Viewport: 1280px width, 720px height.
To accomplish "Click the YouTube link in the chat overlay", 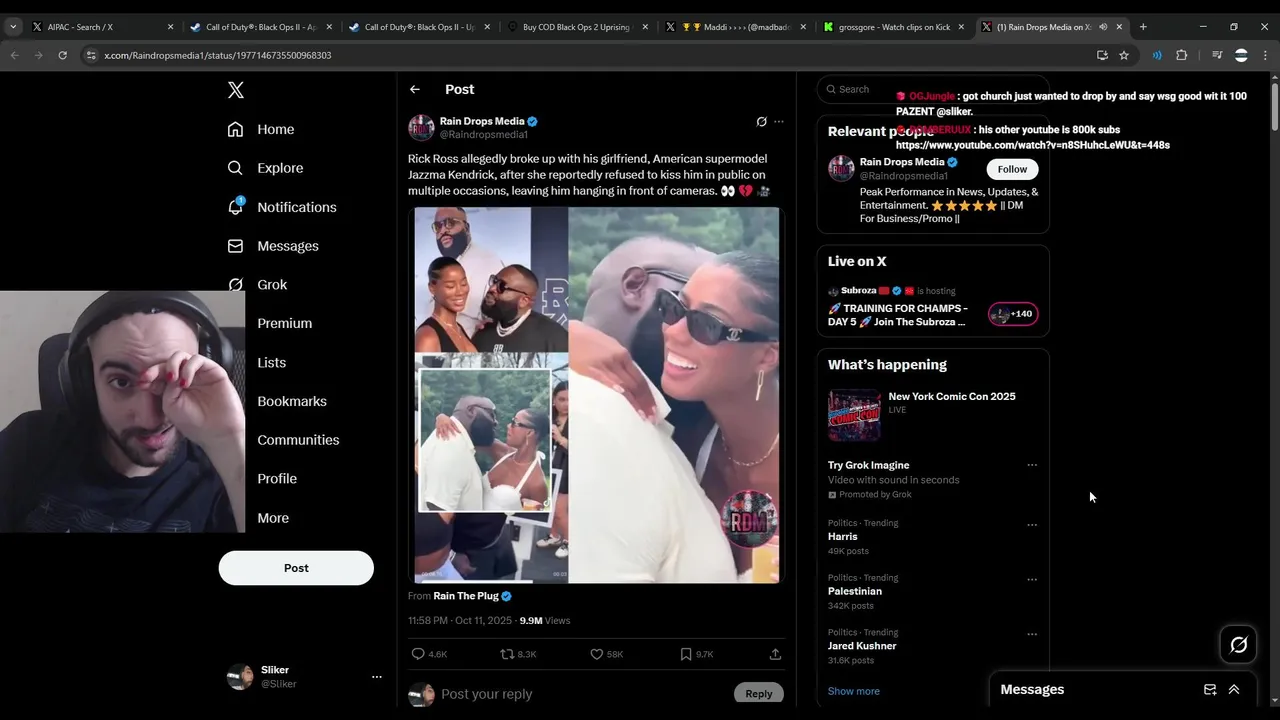I will click(1033, 145).
